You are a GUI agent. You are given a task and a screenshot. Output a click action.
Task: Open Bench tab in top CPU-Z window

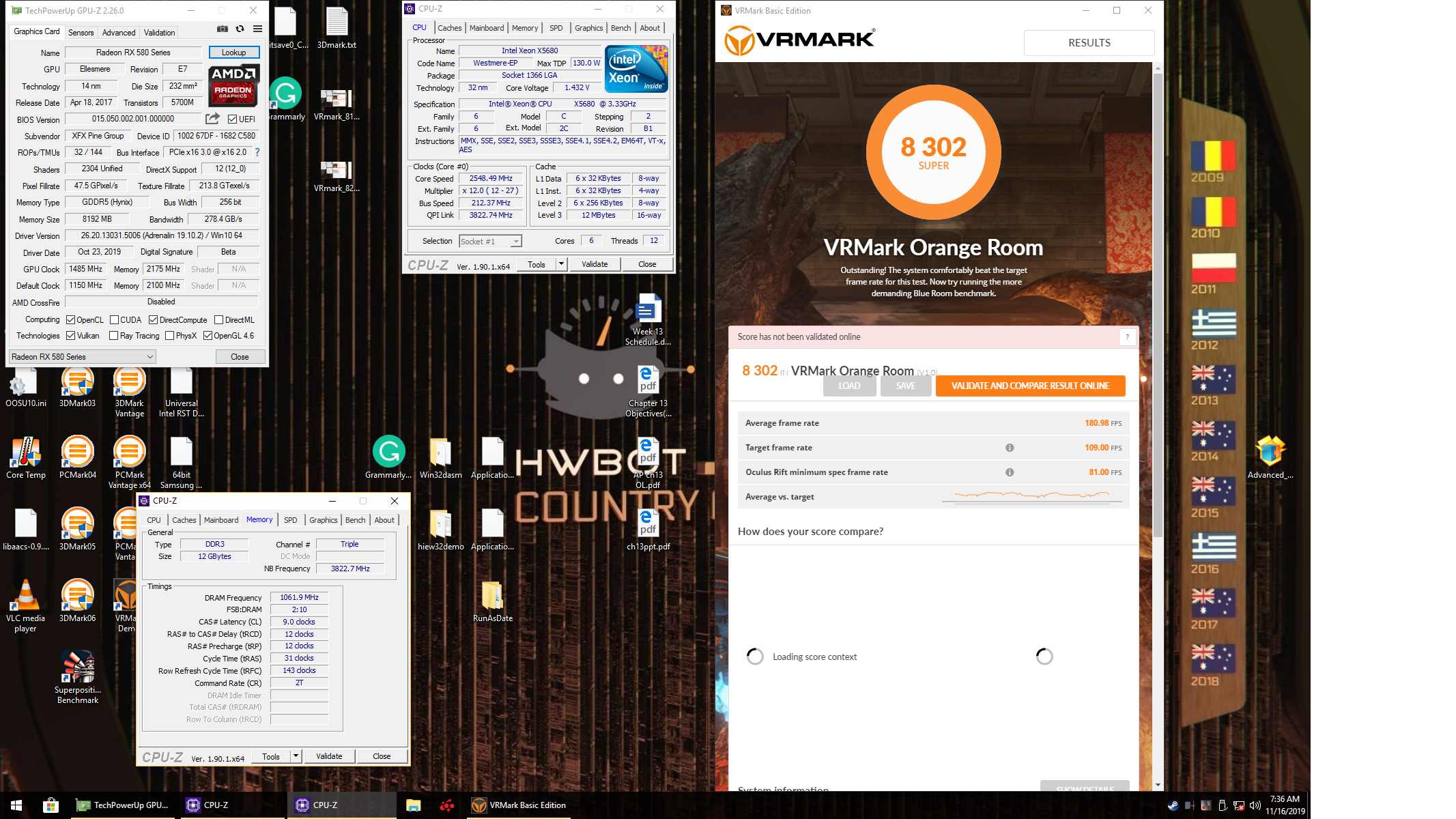620,28
